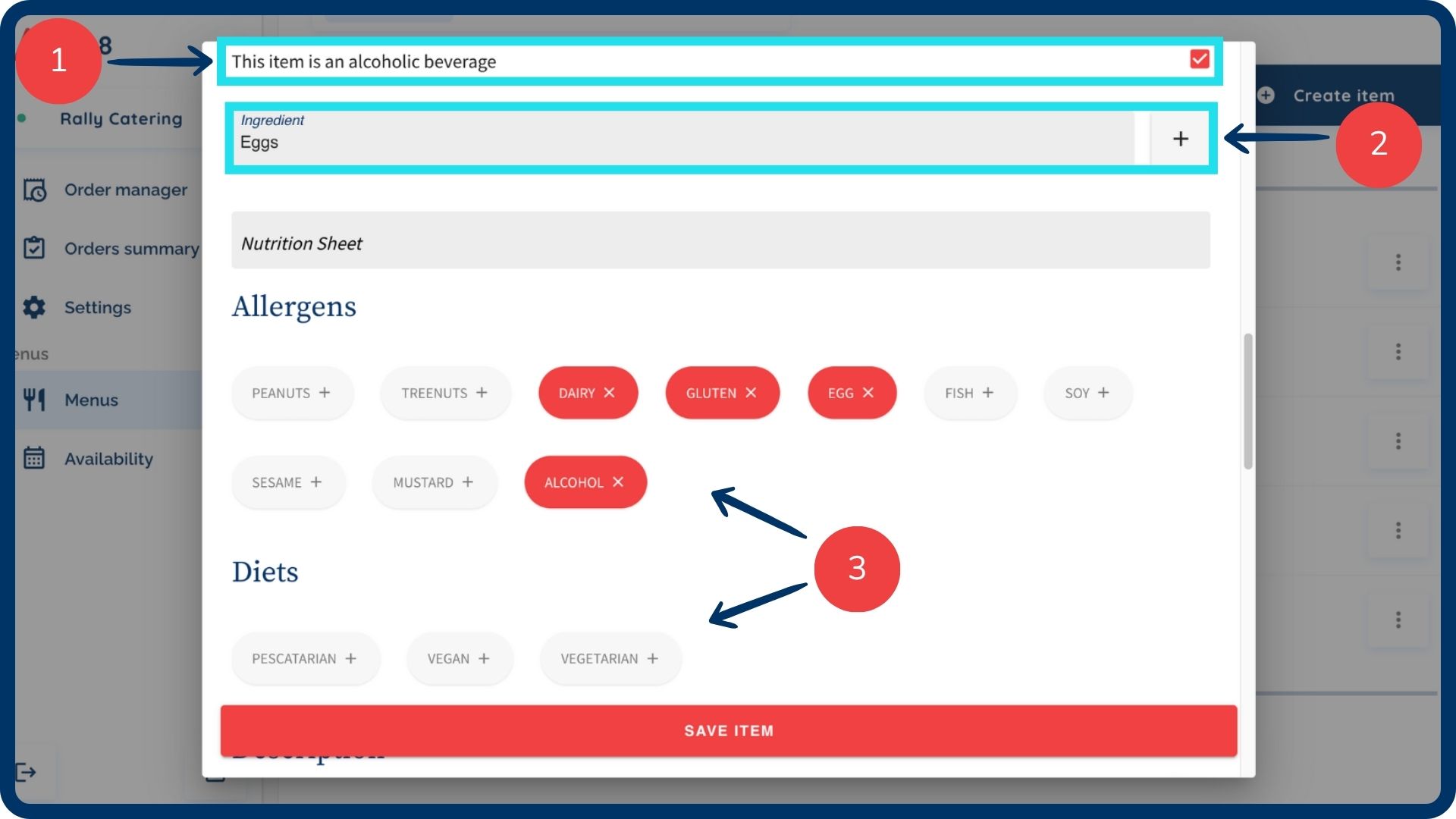
Task: Open the Nutrition Sheet field
Action: 720,241
